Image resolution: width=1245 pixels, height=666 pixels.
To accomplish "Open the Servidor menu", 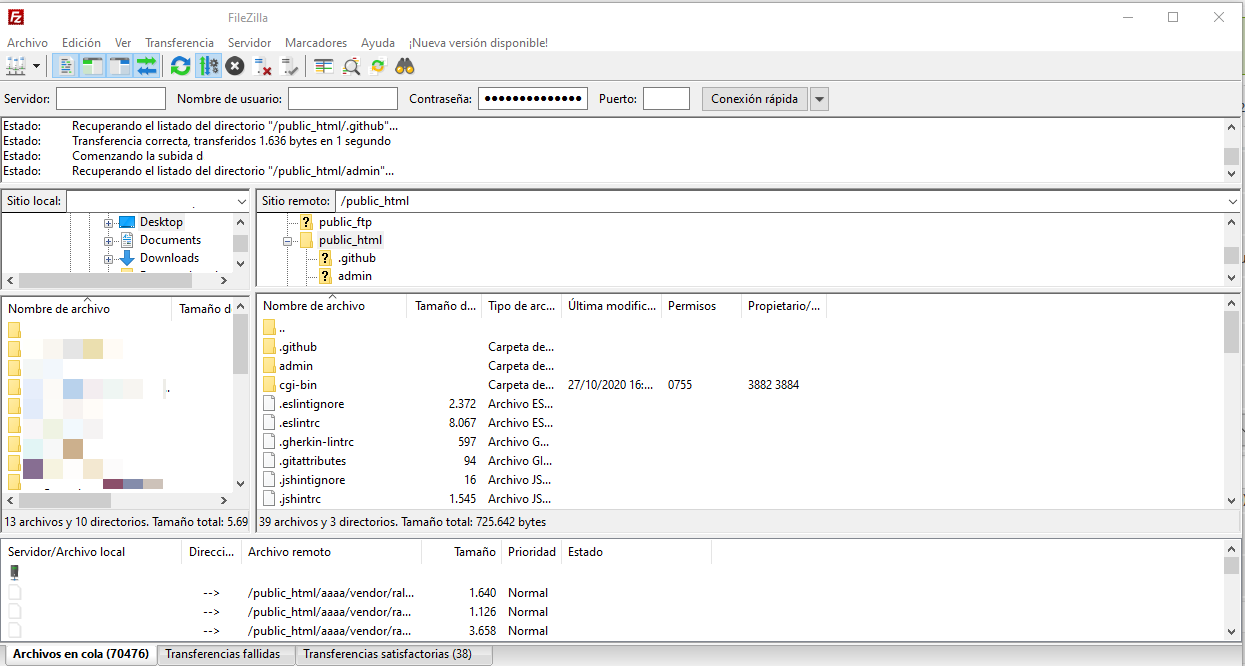I will click(249, 43).
